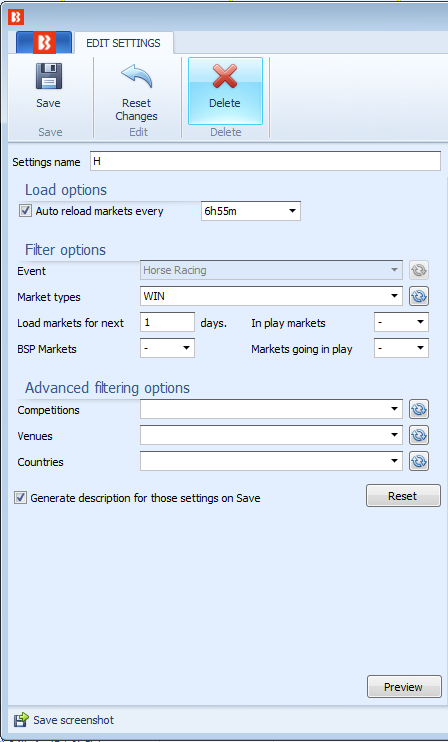Open the 6h55m reload interval dropdown
448x742 pixels.
coord(251,211)
